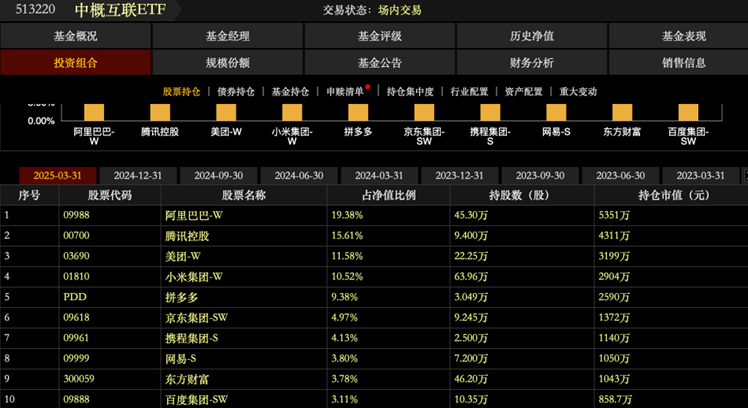Open the 基金经理 tab
This screenshot has width=748, height=408.
(228, 36)
